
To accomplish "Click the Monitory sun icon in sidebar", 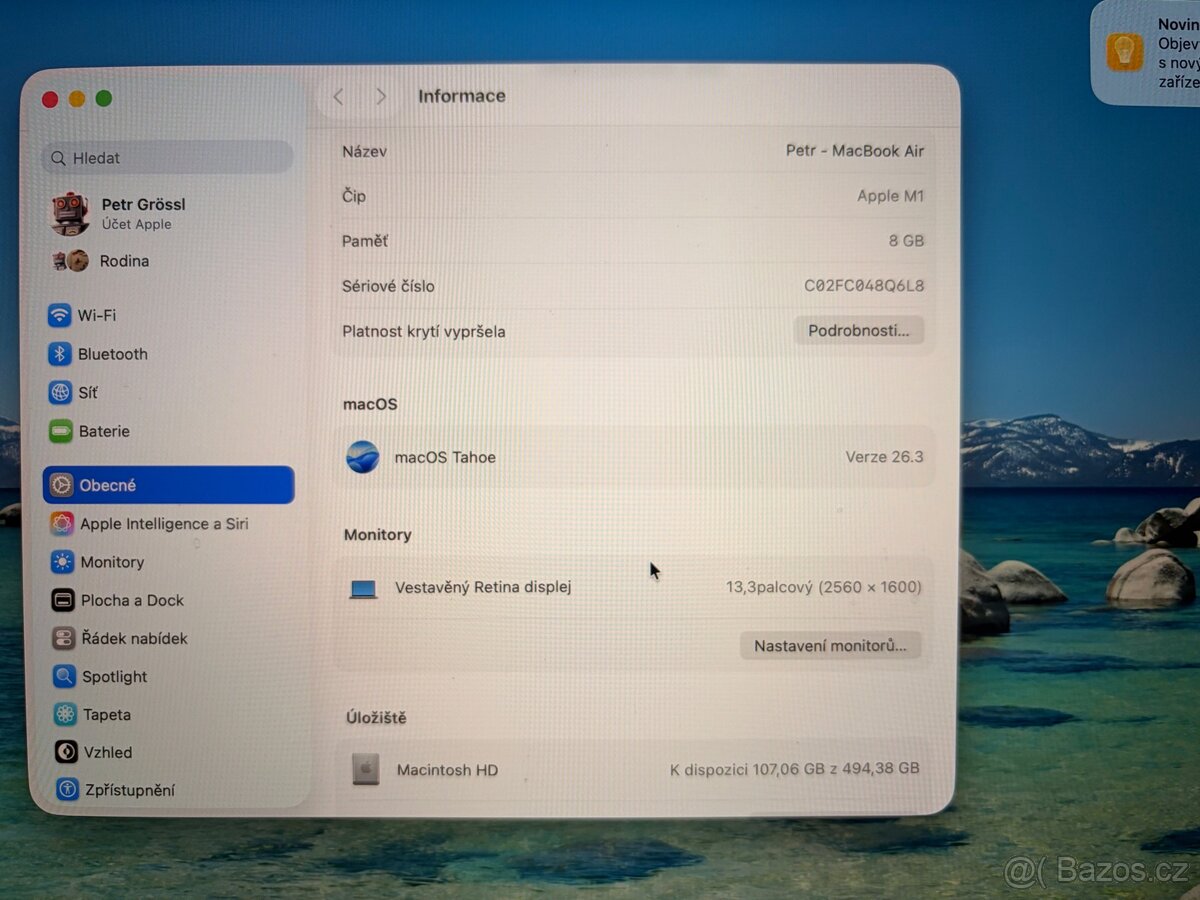I will tap(63, 562).
